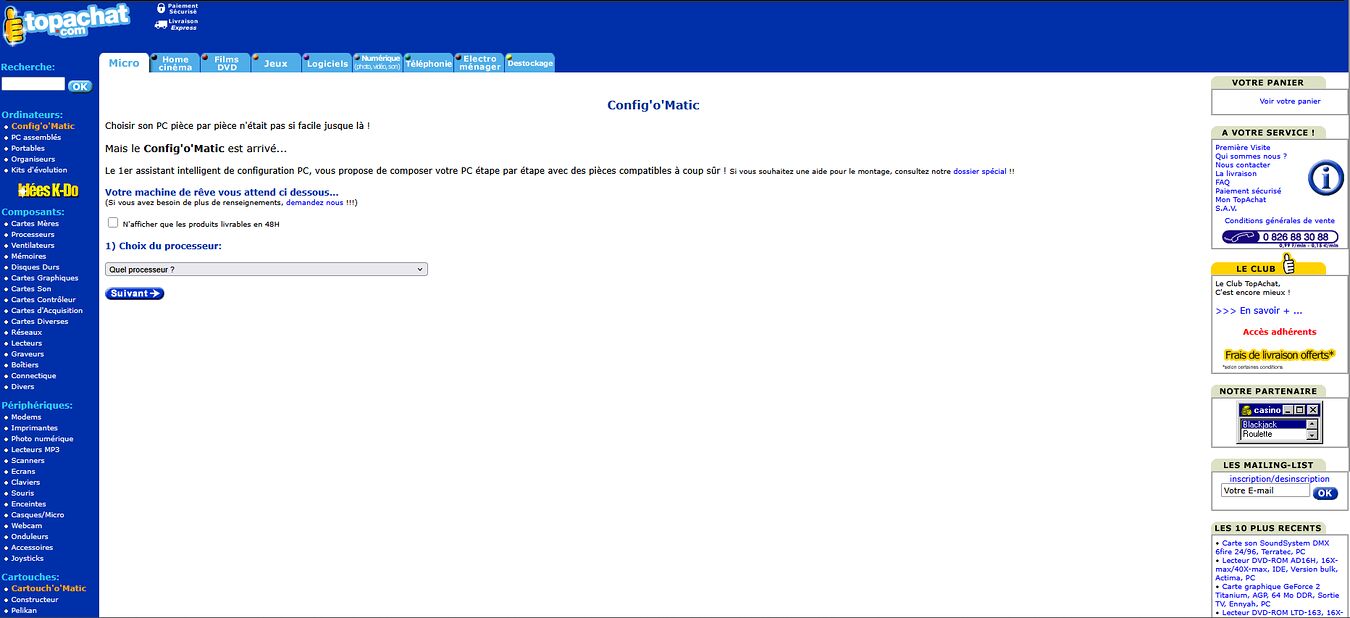This screenshot has width=1350, height=618.
Task: Open Carte son SoundSystem DMX product link
Action: click(1273, 547)
